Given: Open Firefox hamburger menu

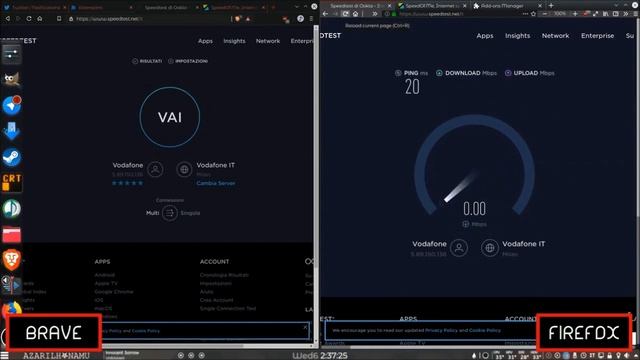Looking at the screenshot, I should (635, 13).
